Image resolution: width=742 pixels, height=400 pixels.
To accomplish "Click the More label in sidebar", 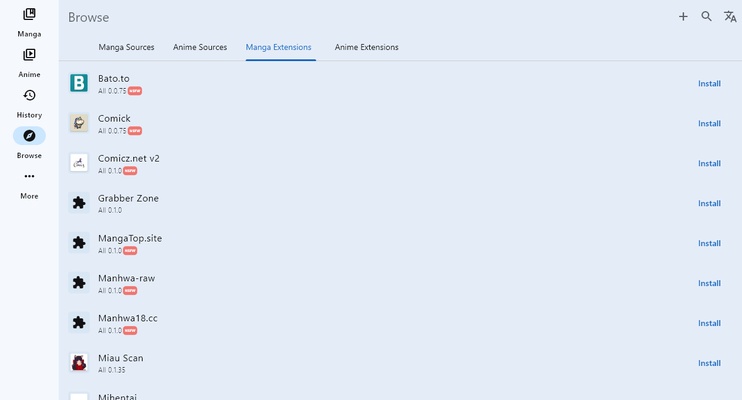I will coord(29,196).
